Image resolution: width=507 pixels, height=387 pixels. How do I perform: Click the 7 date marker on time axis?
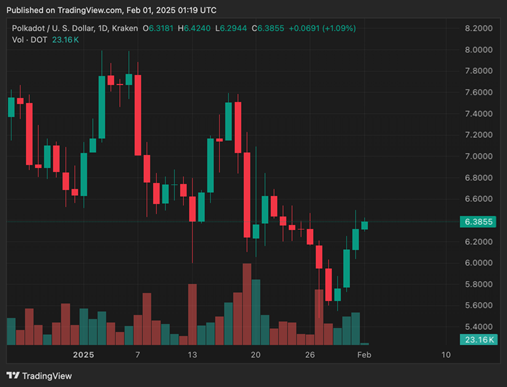point(138,355)
